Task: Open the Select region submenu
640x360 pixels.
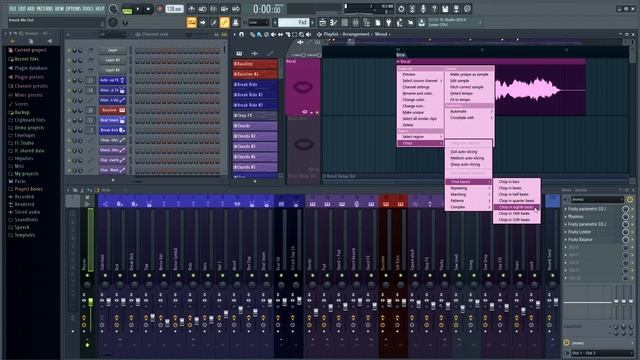Action: coord(420,137)
